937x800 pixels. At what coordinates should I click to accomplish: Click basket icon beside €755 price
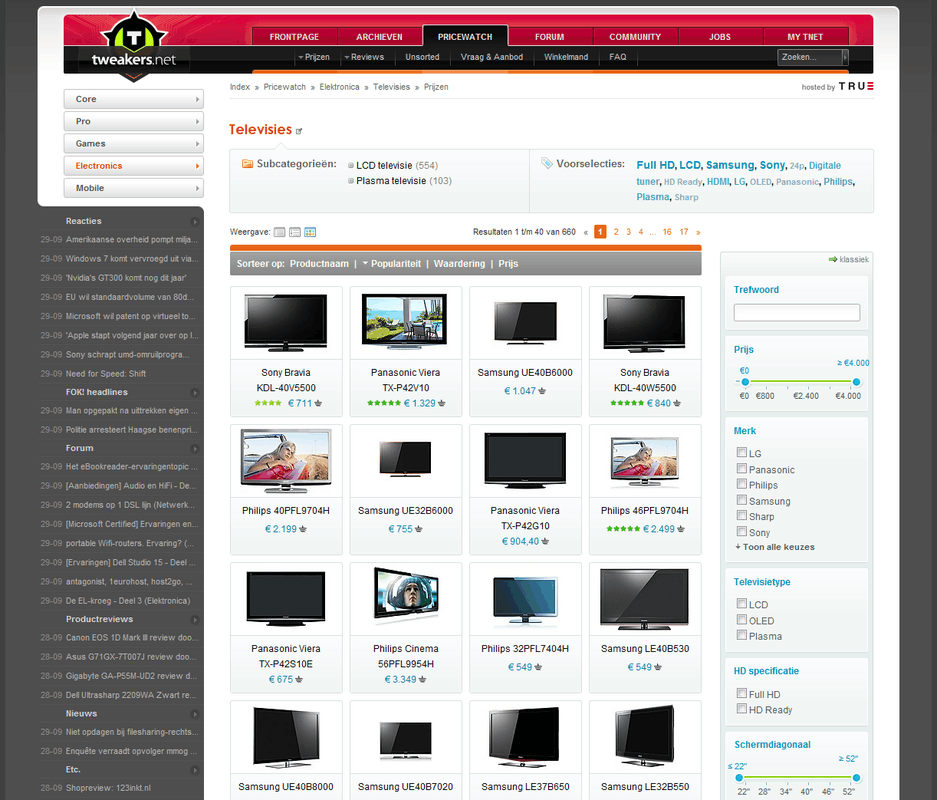(x=418, y=529)
